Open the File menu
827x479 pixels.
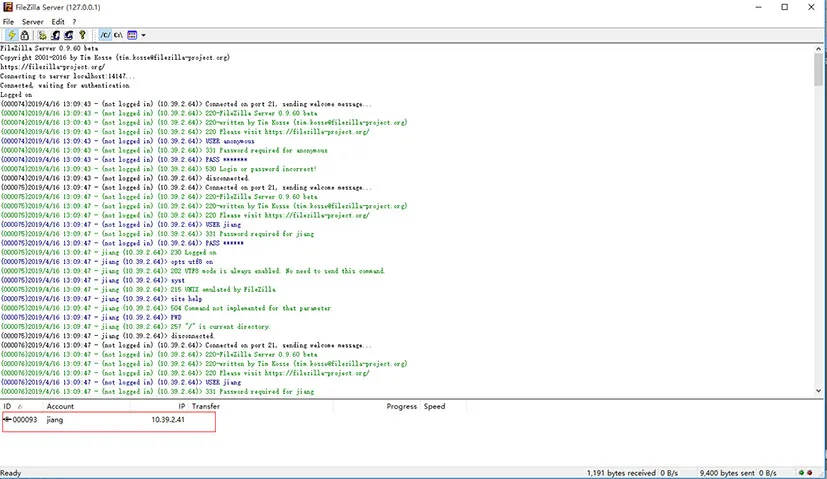pyautogui.click(x=8, y=22)
